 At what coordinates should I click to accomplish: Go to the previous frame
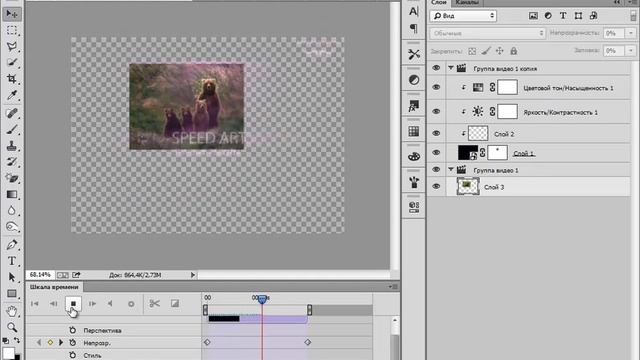(53, 304)
